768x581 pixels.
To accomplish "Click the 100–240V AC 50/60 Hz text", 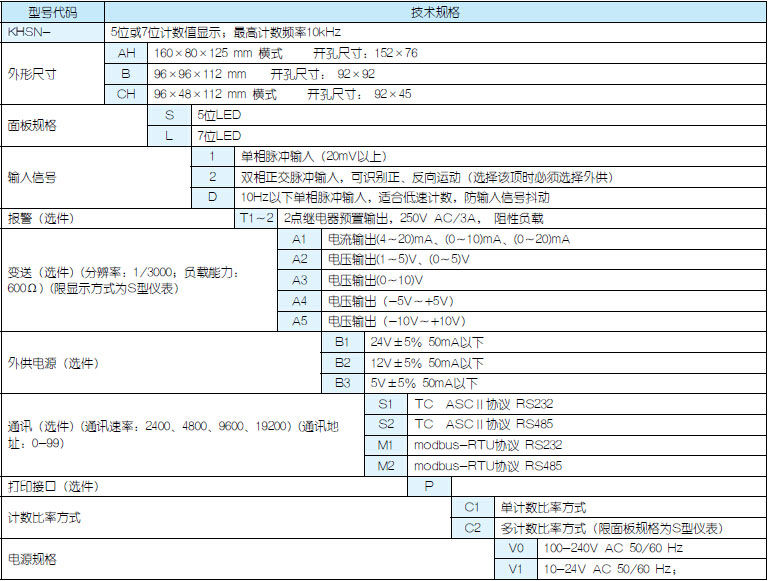I will [614, 548].
